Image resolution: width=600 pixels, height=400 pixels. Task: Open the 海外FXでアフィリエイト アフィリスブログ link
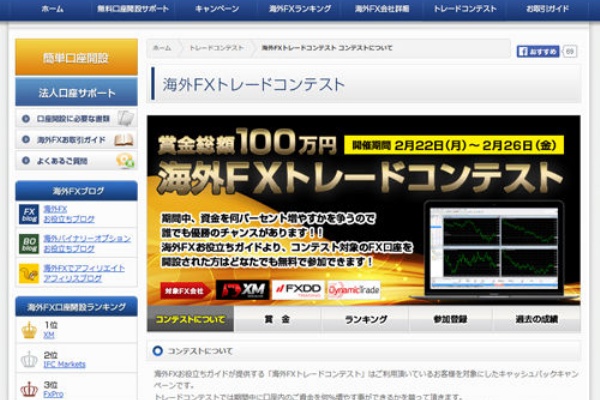(x=84, y=273)
